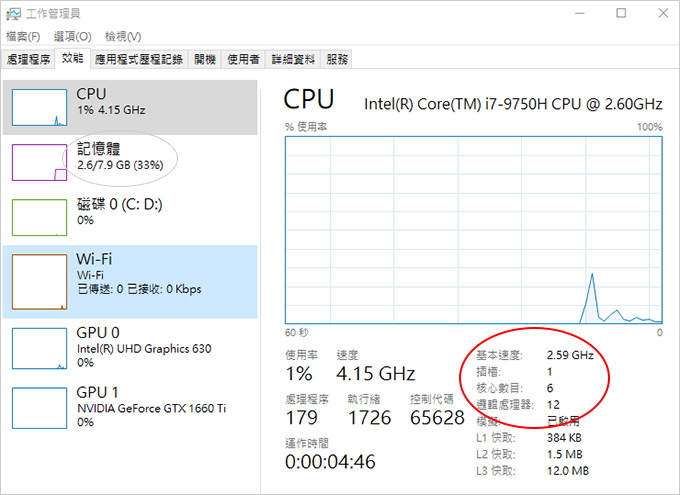Select the Wi-Fi orange graph thumbnail
680x495 pixels.
[39, 282]
